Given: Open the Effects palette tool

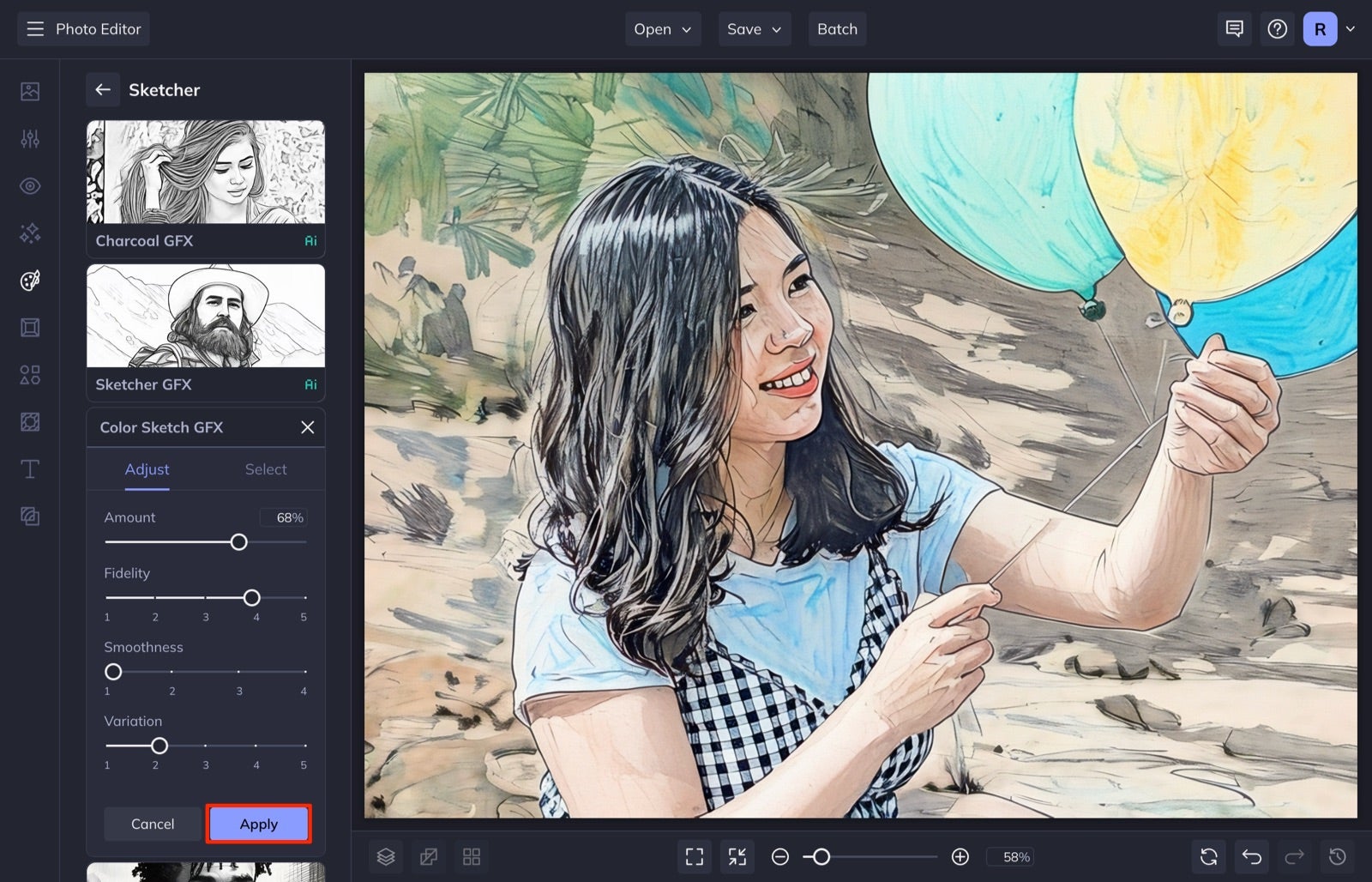Looking at the screenshot, I should (x=30, y=280).
